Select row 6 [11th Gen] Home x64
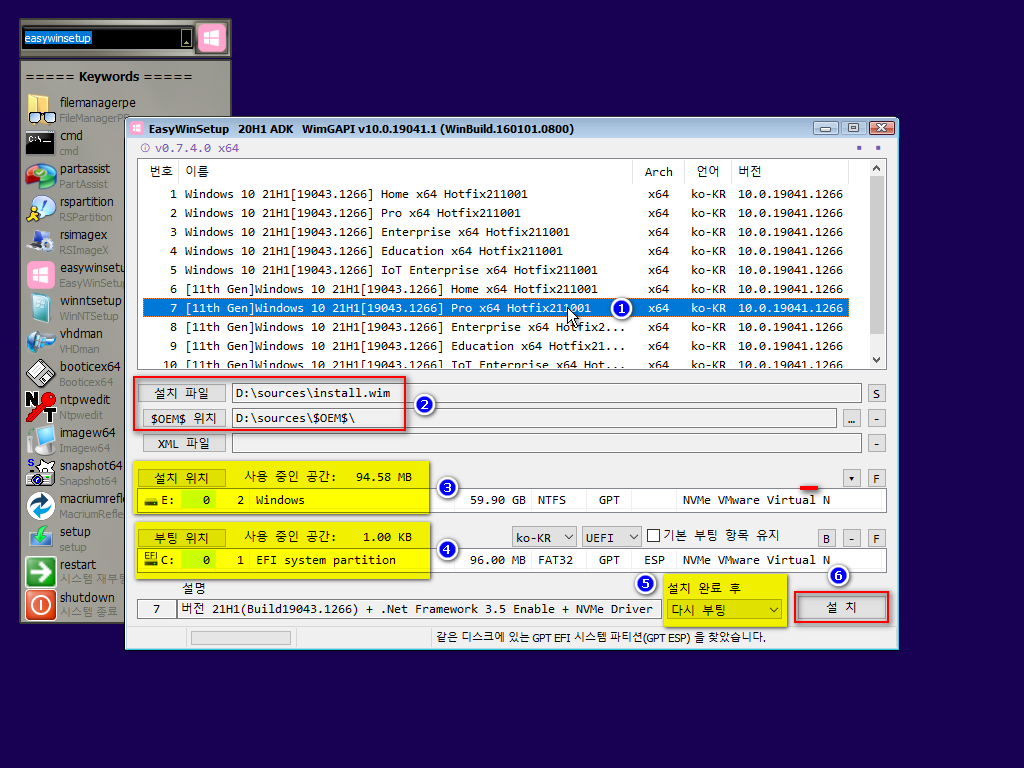The width and height of the screenshot is (1024, 768). (x=496, y=289)
